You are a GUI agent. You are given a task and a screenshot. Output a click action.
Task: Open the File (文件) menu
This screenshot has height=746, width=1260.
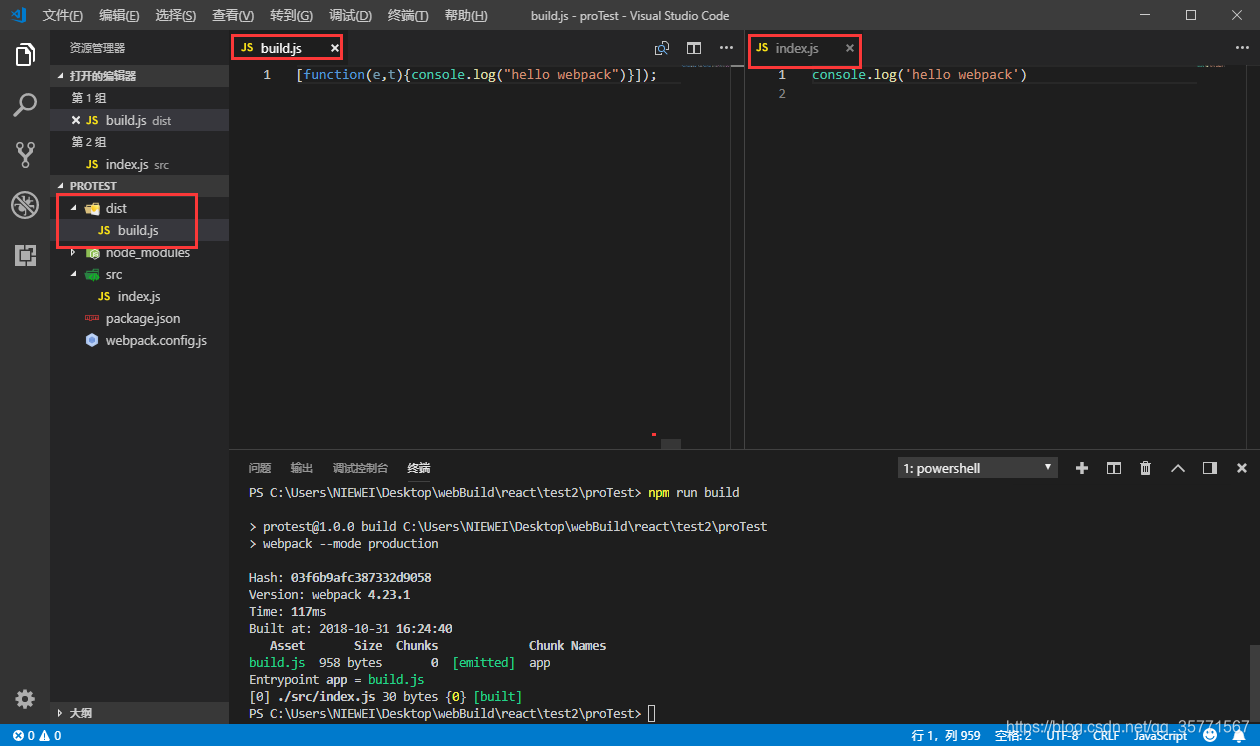point(63,15)
